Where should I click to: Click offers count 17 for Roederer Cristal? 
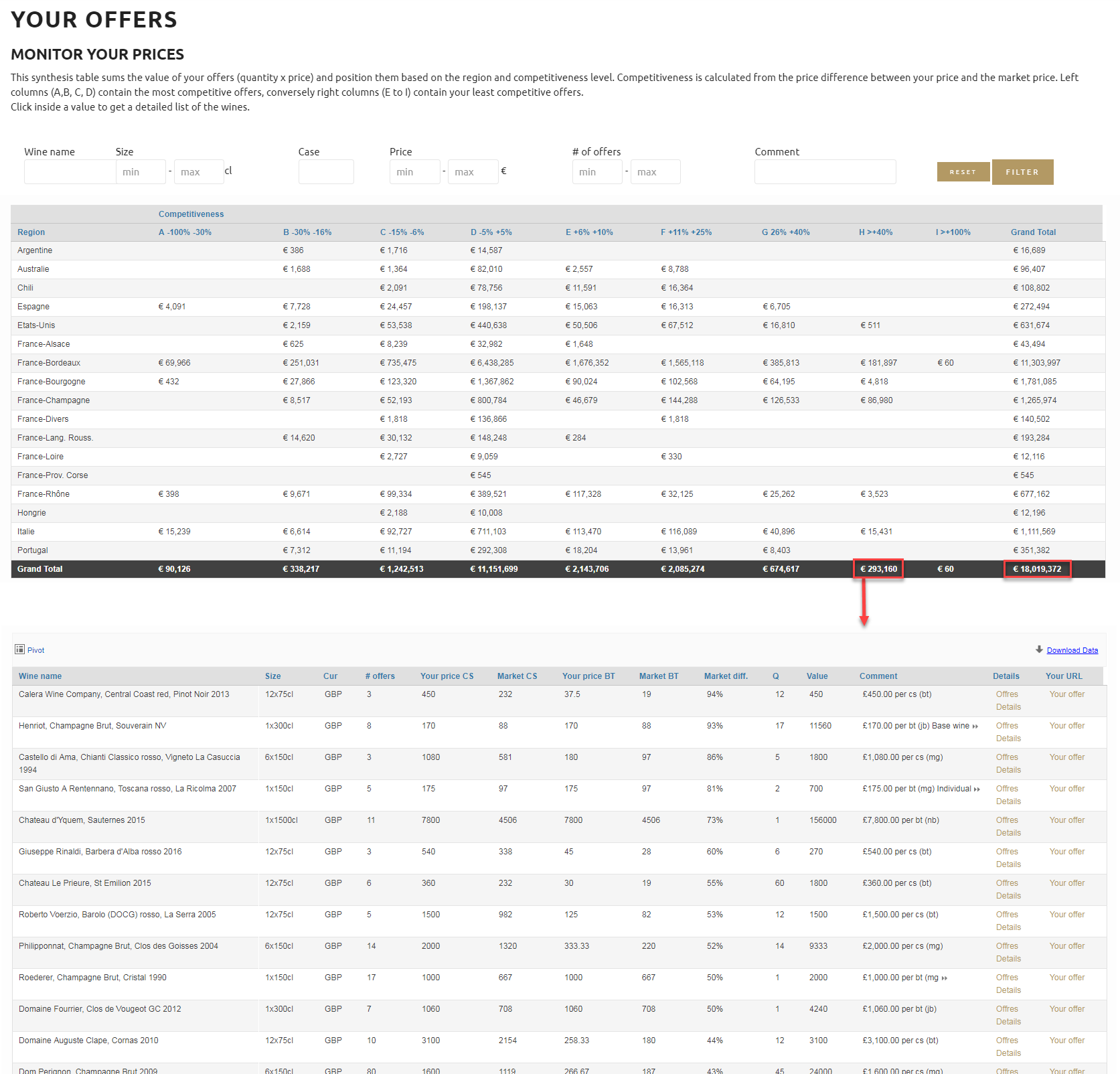[x=372, y=978]
